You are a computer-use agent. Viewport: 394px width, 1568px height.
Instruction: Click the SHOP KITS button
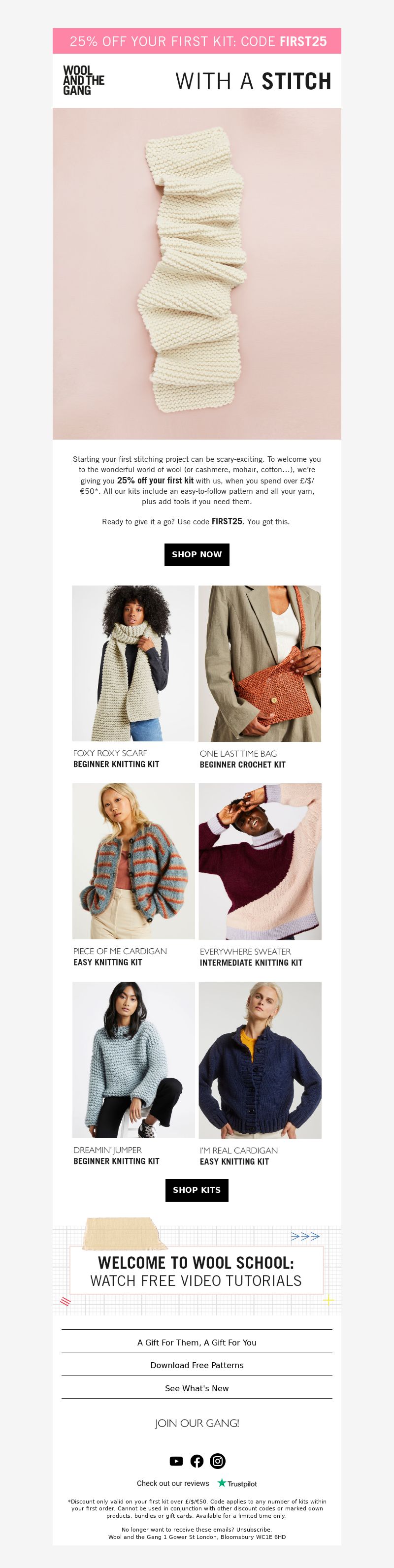click(197, 1190)
